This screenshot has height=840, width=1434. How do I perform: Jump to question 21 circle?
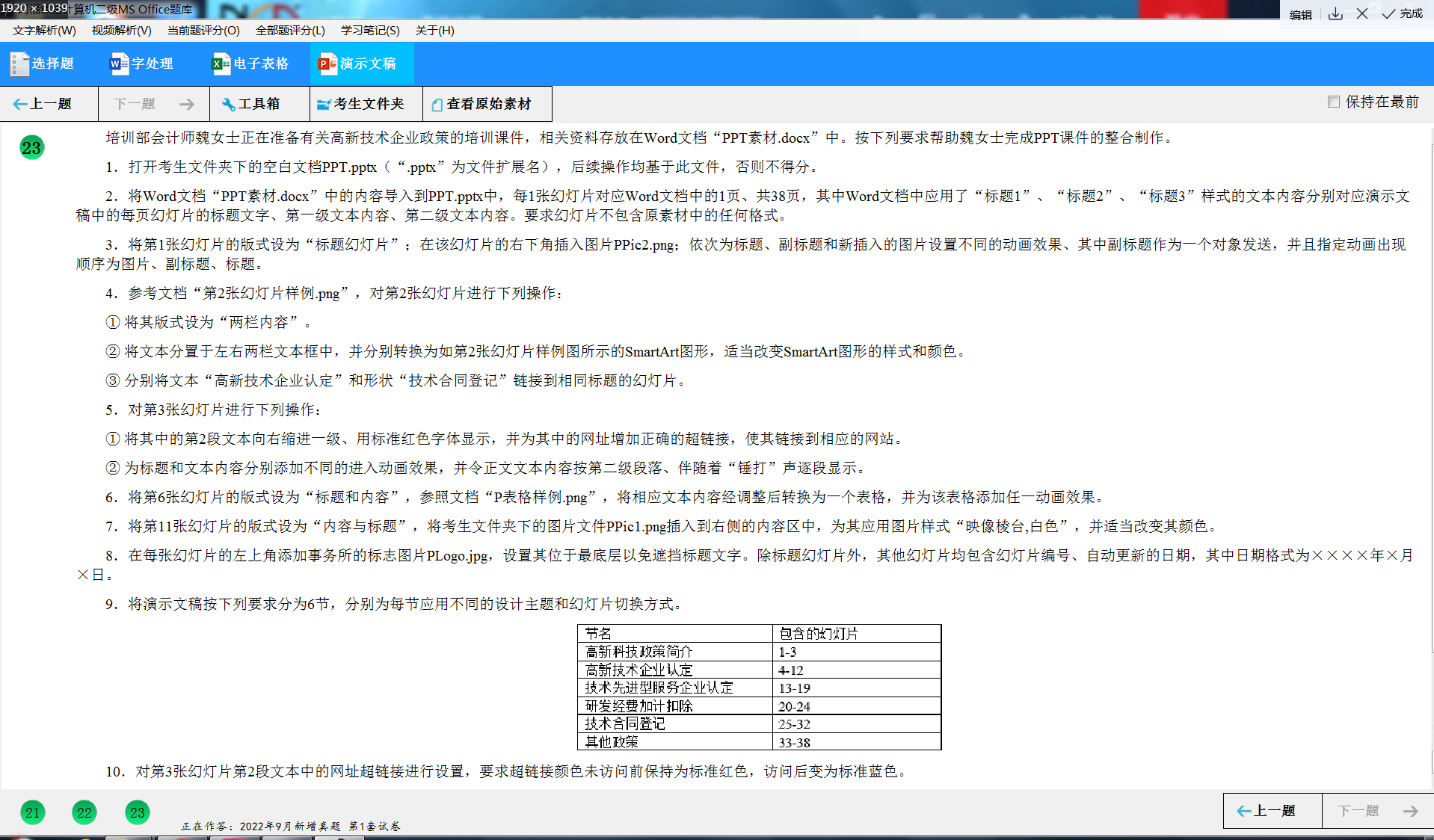click(x=32, y=812)
